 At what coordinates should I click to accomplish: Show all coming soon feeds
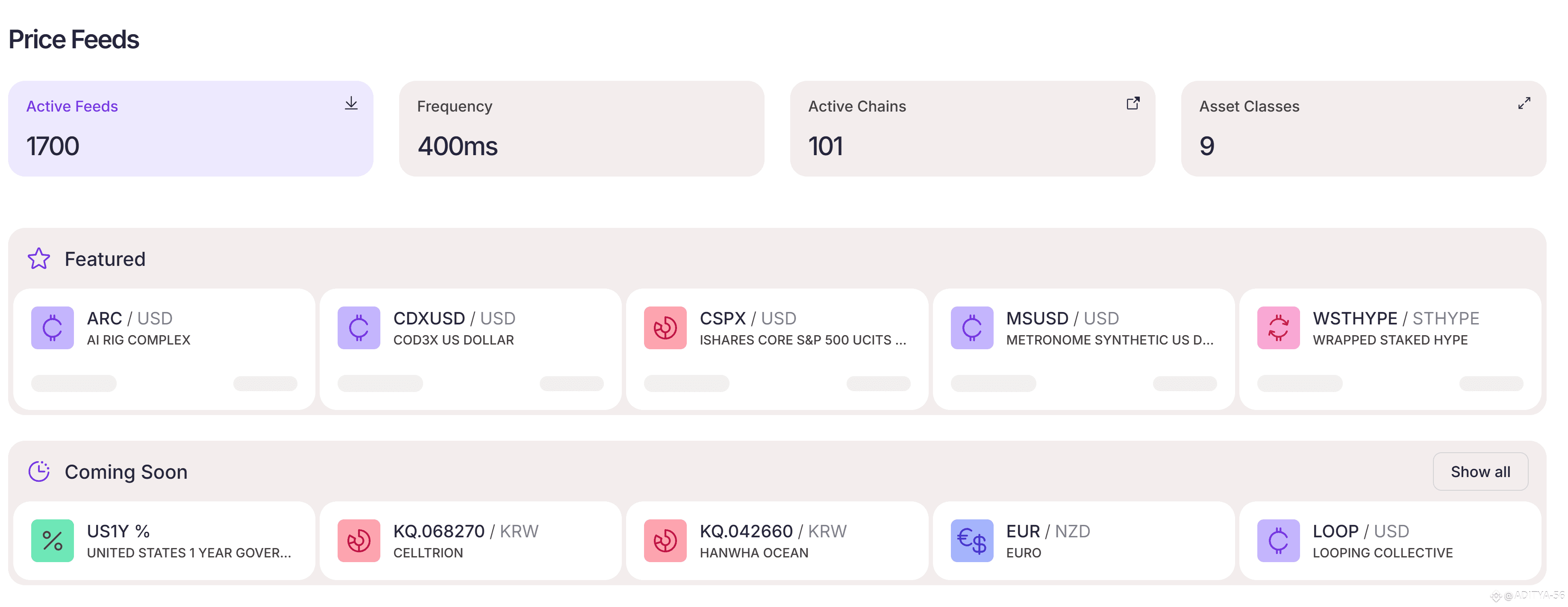(1480, 472)
